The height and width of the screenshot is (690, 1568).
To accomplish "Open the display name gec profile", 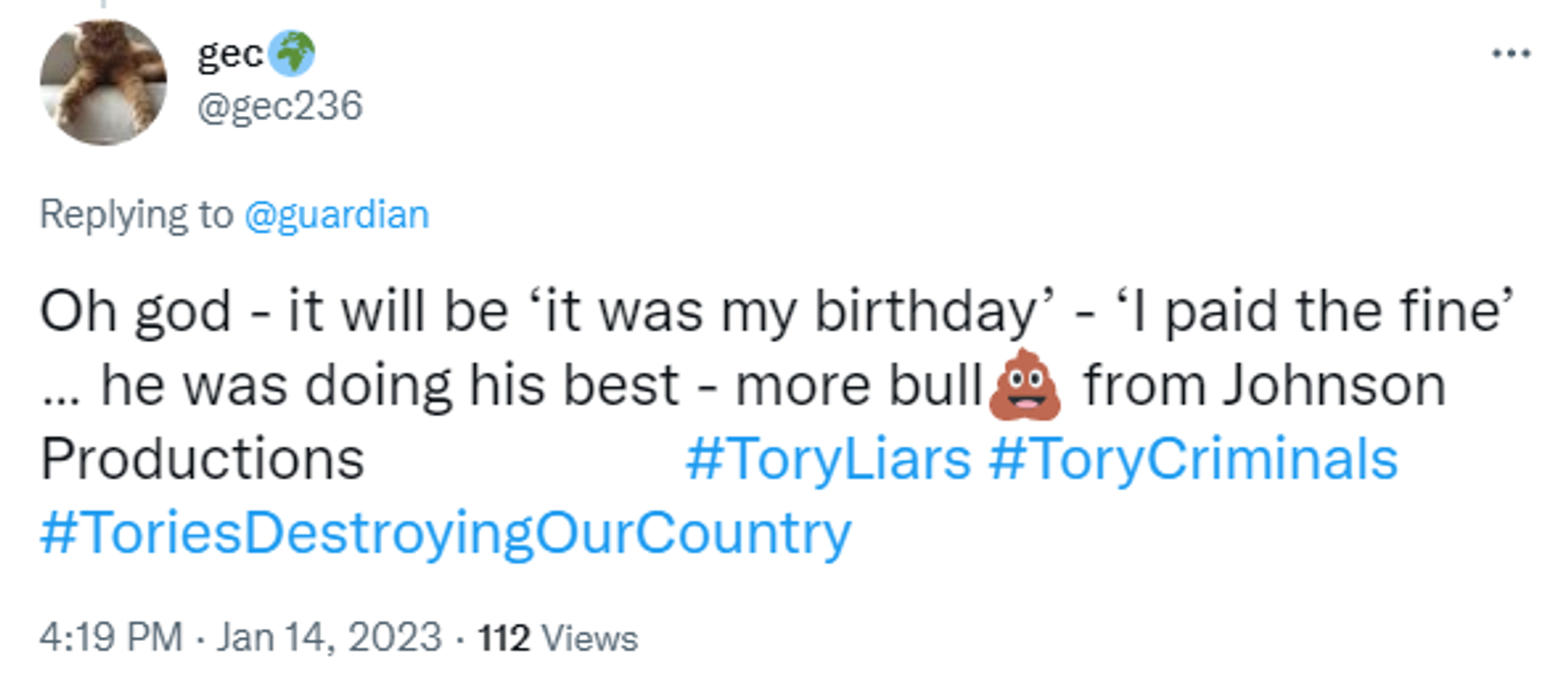I will tap(230, 55).
